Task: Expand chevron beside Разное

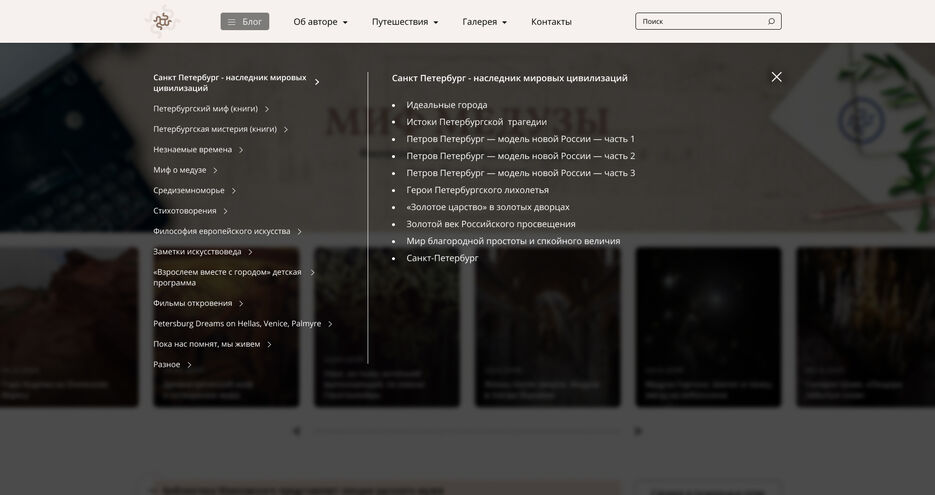Action: pos(189,365)
